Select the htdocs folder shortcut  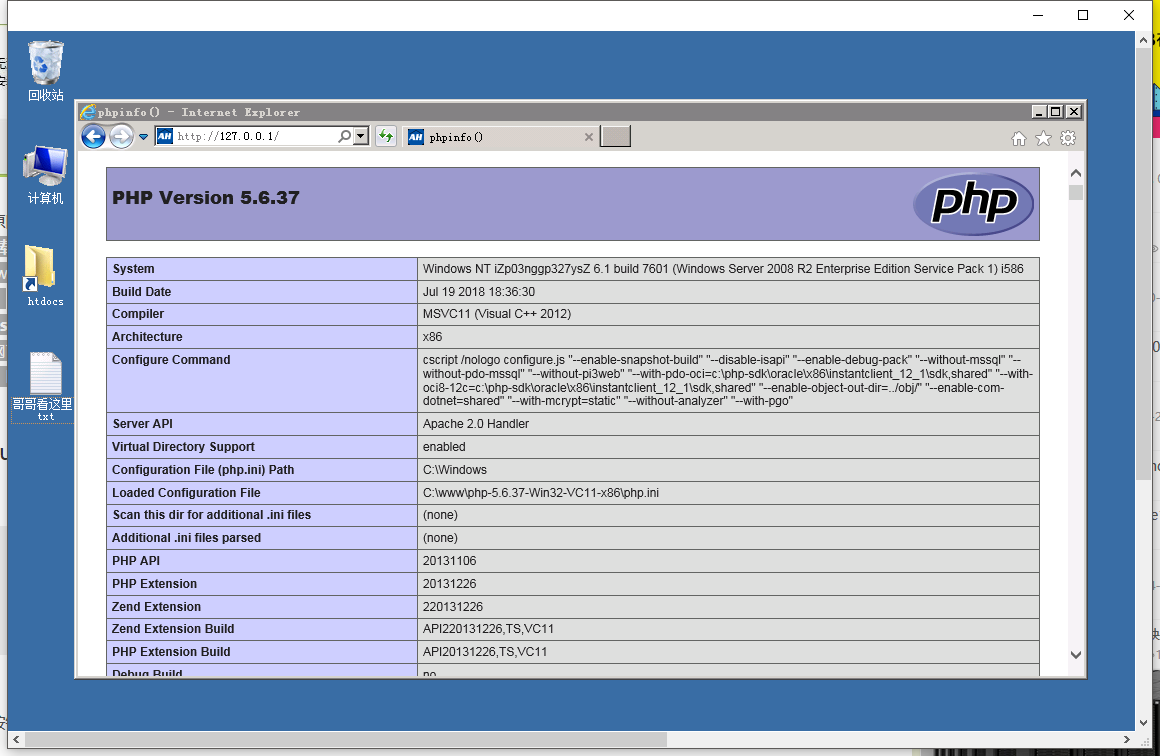point(44,275)
